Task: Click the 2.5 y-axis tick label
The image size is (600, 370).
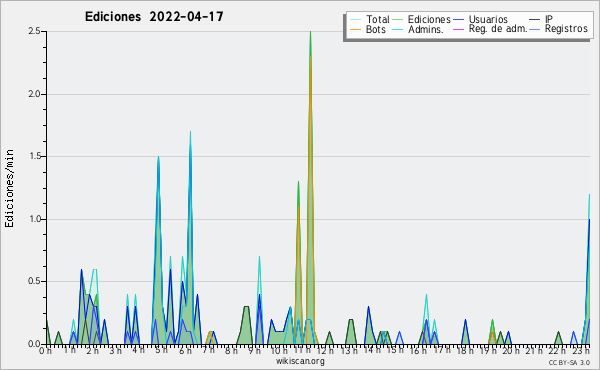Action: [34, 31]
